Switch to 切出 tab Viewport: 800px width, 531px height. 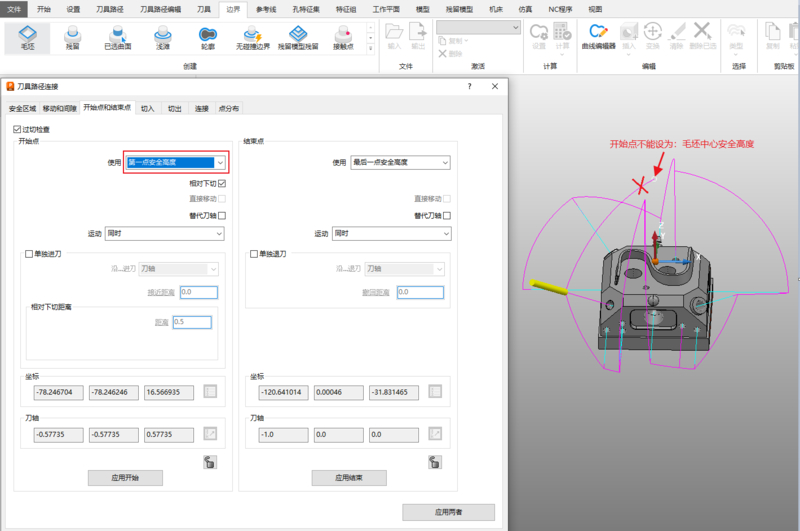174,109
